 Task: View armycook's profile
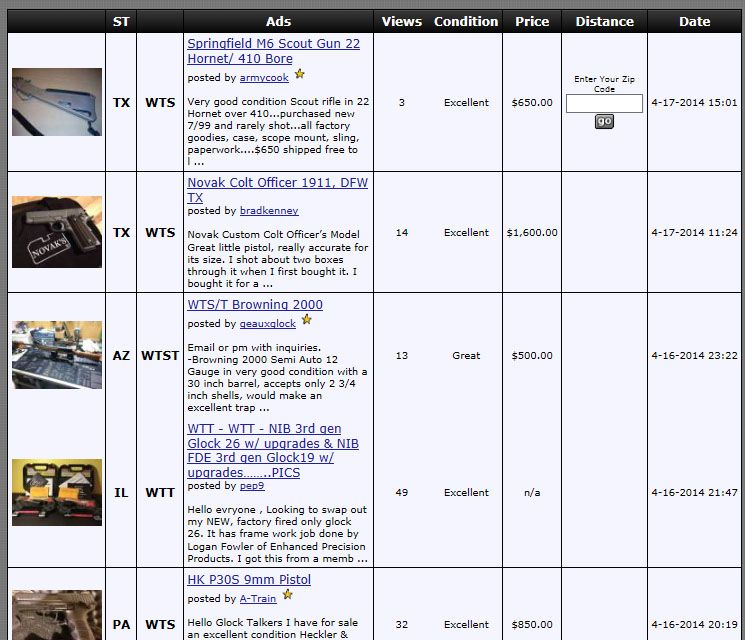(x=264, y=77)
